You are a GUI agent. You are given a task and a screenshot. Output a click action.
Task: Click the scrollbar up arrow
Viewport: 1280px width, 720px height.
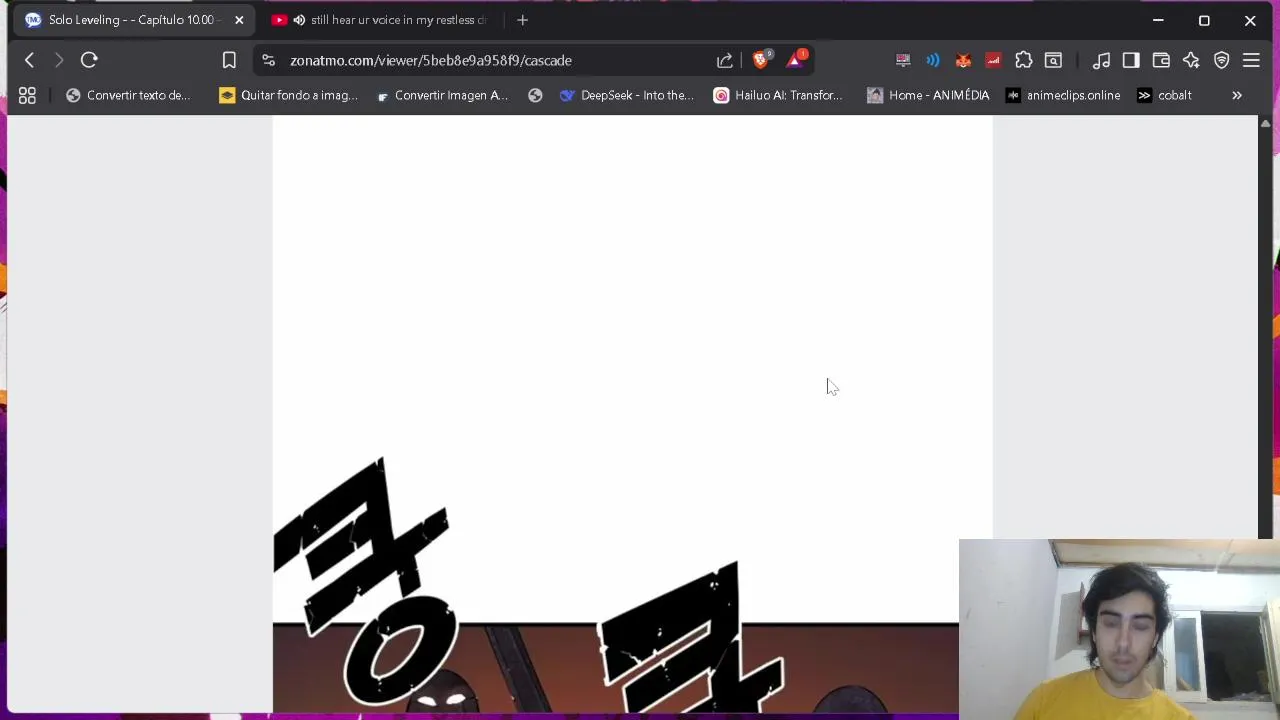pos(1265,123)
